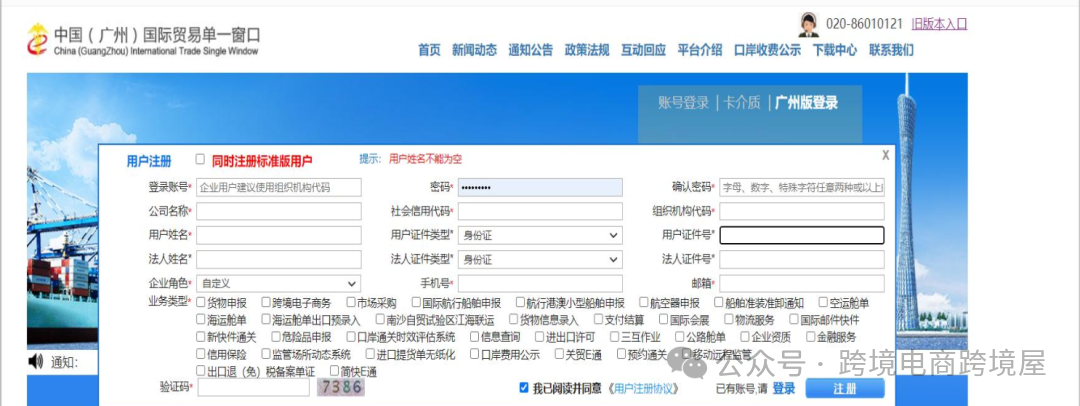Open the 法人证件类型 dropdown
This screenshot has height=406, width=1080.
pos(540,259)
